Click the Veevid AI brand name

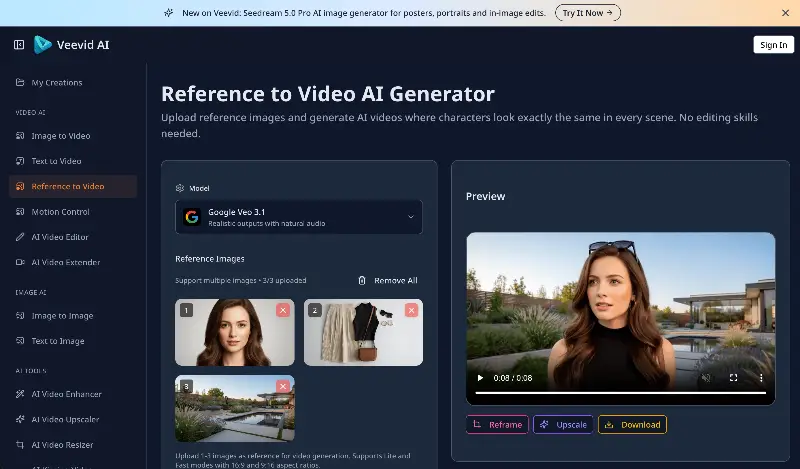coord(83,45)
